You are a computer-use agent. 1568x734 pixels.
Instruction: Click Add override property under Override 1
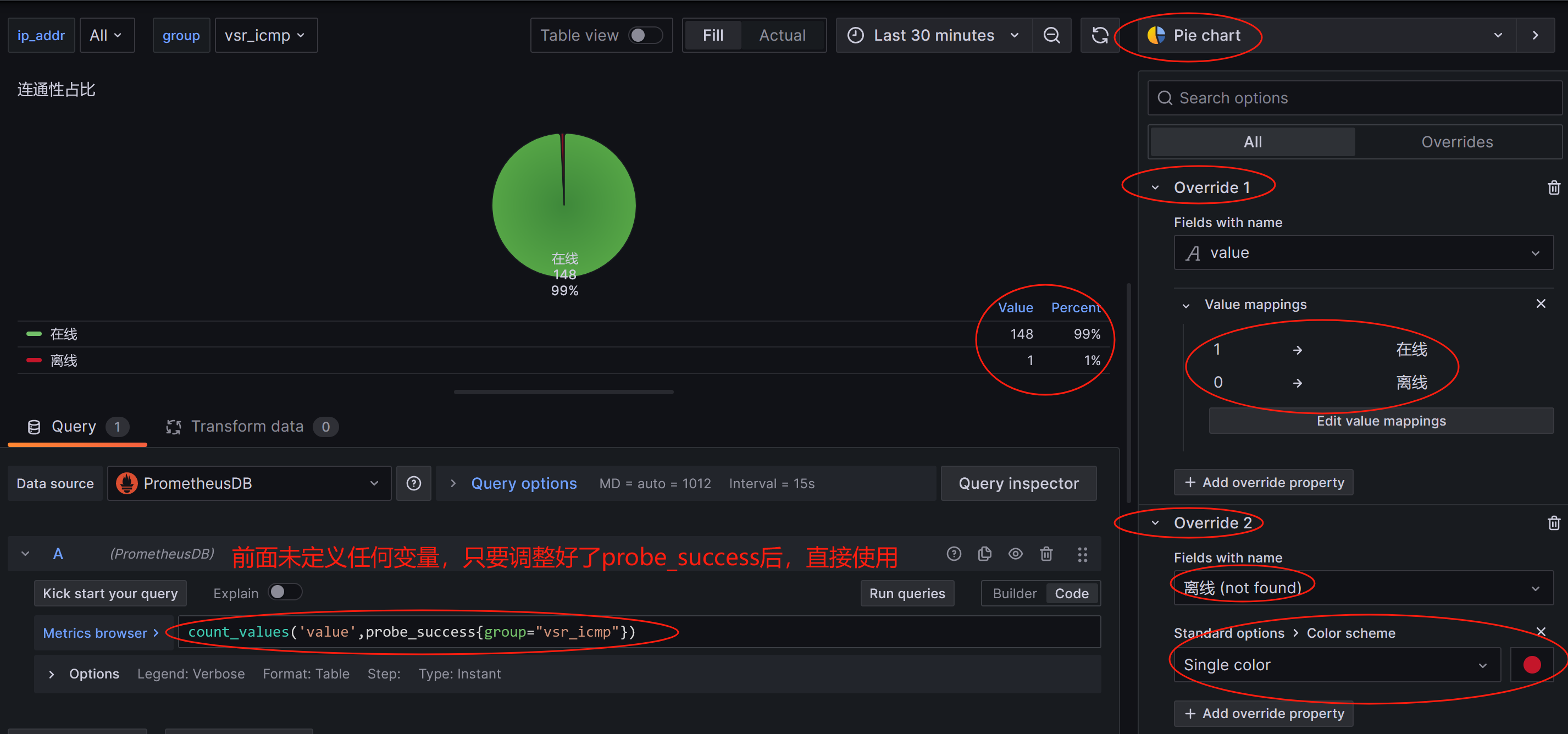[x=1263, y=482]
